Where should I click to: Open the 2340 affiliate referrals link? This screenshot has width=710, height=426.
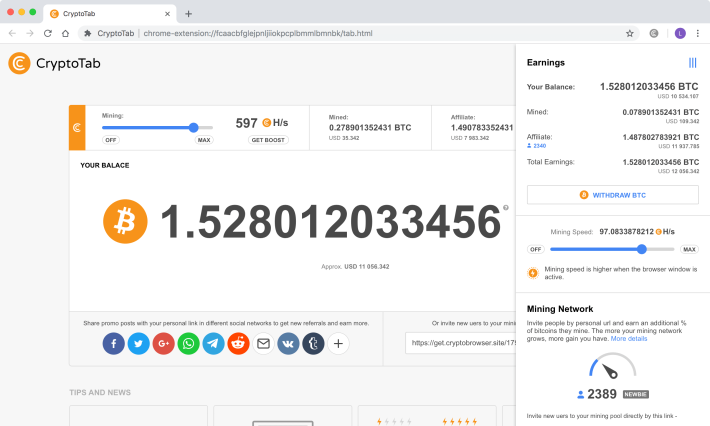[x=537, y=146]
